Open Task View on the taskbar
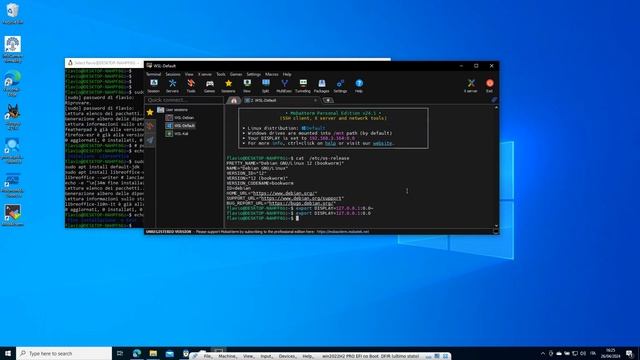The image size is (640, 360). [x=120, y=353]
